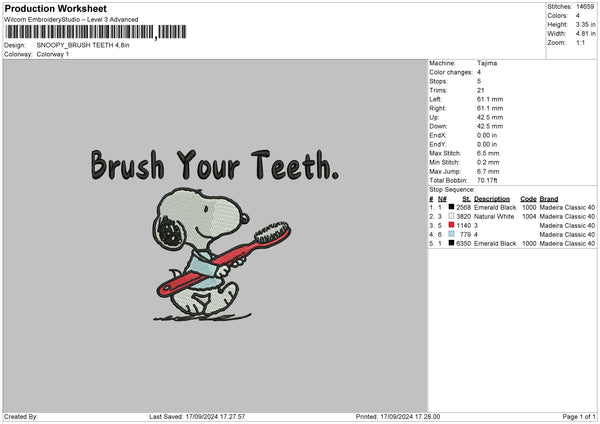Image resolution: width=600 pixels, height=424 pixels.
Task: Click stitch count 1140 in row 3
Action: coord(463,225)
